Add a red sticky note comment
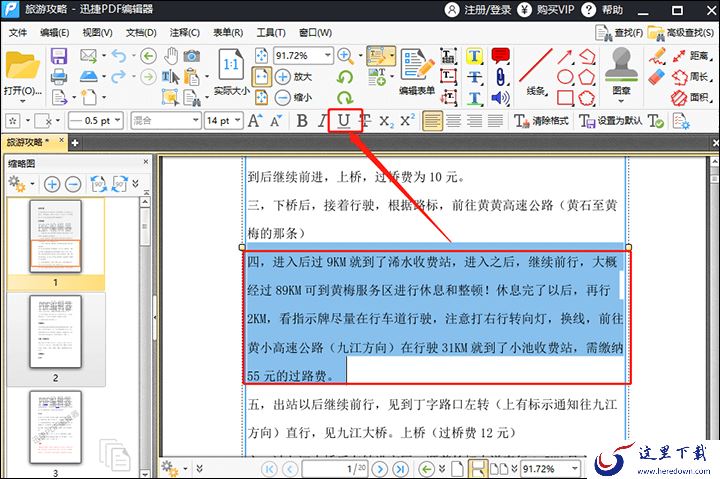Image resolution: width=720 pixels, height=479 pixels. click(x=500, y=56)
